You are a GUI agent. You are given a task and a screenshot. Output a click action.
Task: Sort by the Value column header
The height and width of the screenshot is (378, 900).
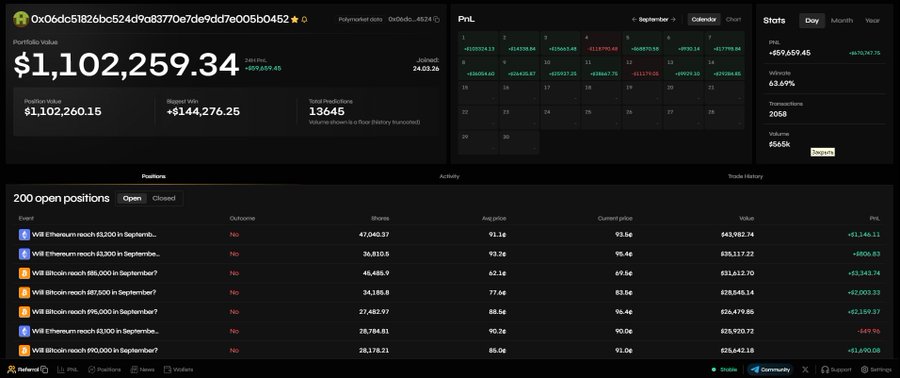point(746,219)
